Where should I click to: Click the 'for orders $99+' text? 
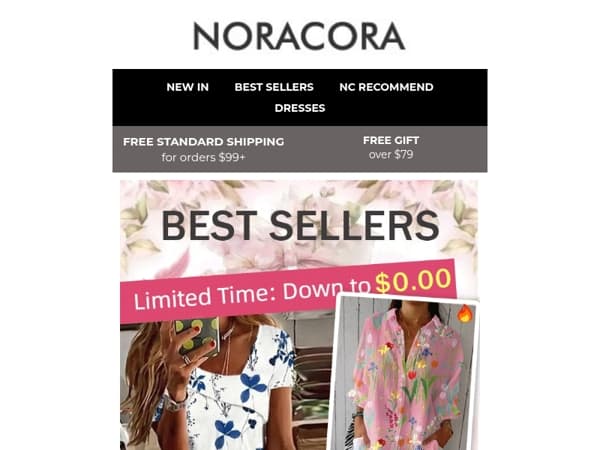click(x=203, y=157)
